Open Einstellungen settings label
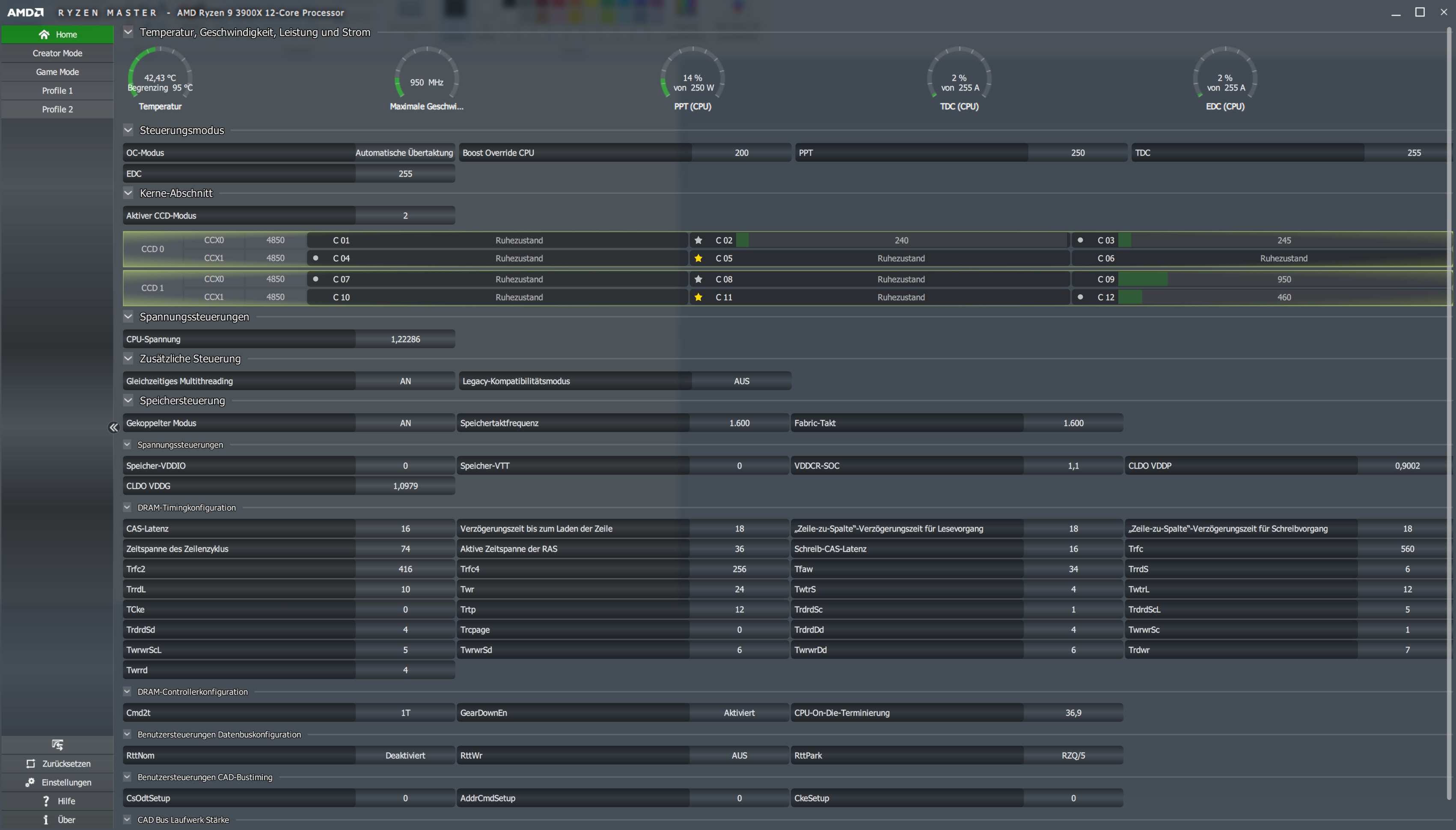The height and width of the screenshot is (830, 1456). 66,782
